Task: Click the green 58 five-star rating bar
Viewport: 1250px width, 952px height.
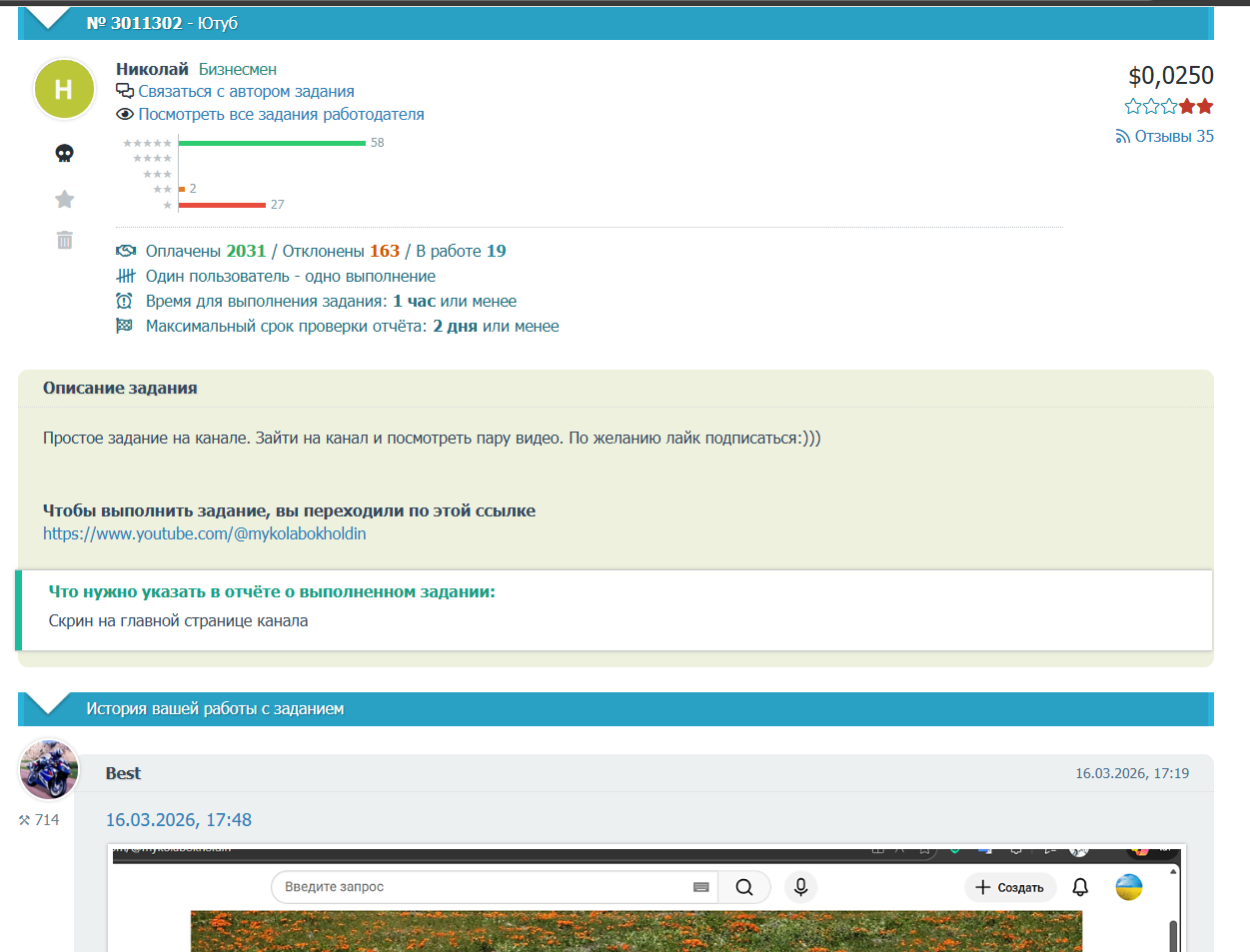Action: tap(272, 143)
